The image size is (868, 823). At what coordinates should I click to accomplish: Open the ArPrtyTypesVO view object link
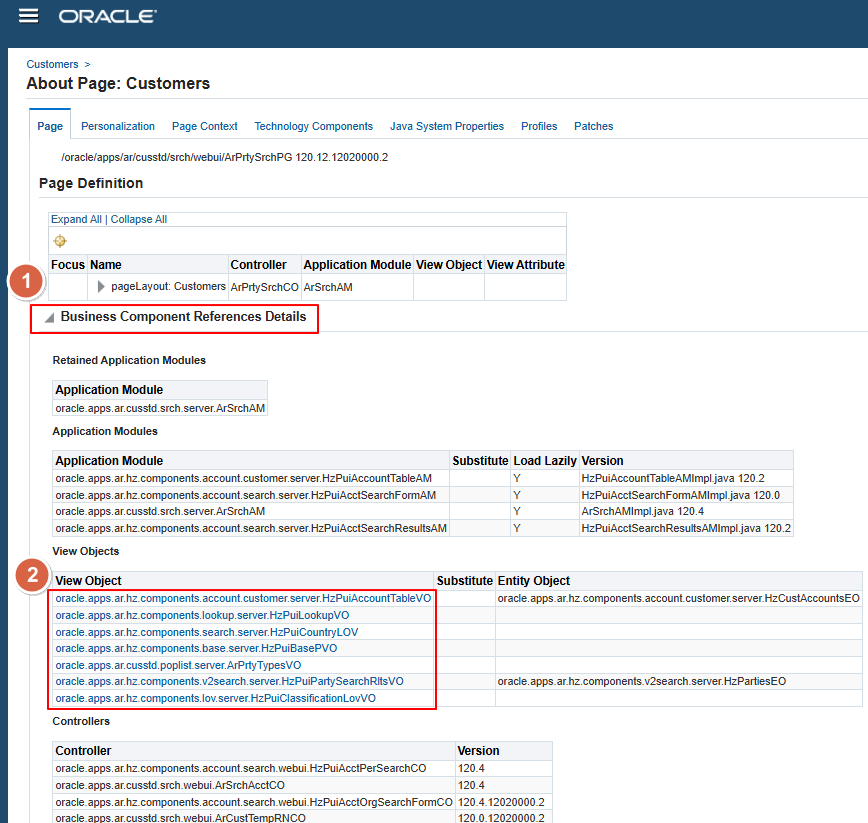(178, 665)
